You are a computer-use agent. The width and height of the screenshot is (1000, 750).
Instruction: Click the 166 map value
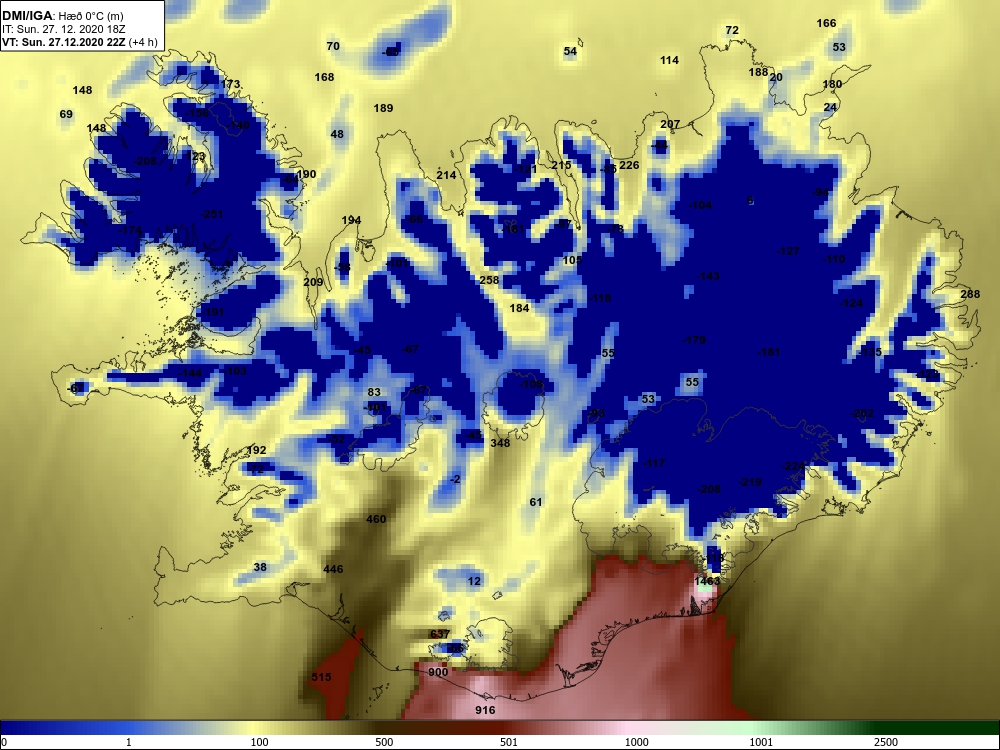pyautogui.click(x=826, y=23)
